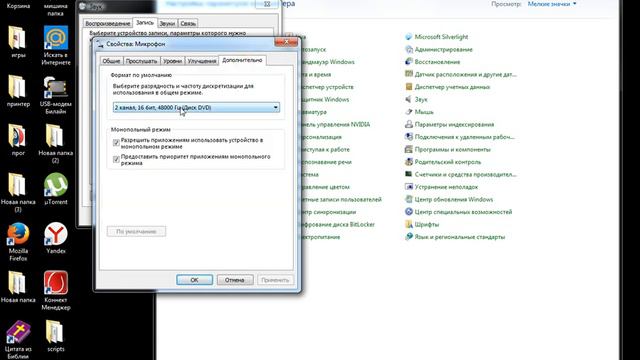The width and height of the screenshot is (640, 360).
Task: Open the Счетчики и средства производительности icon
Action: pyautogui.click(x=409, y=174)
